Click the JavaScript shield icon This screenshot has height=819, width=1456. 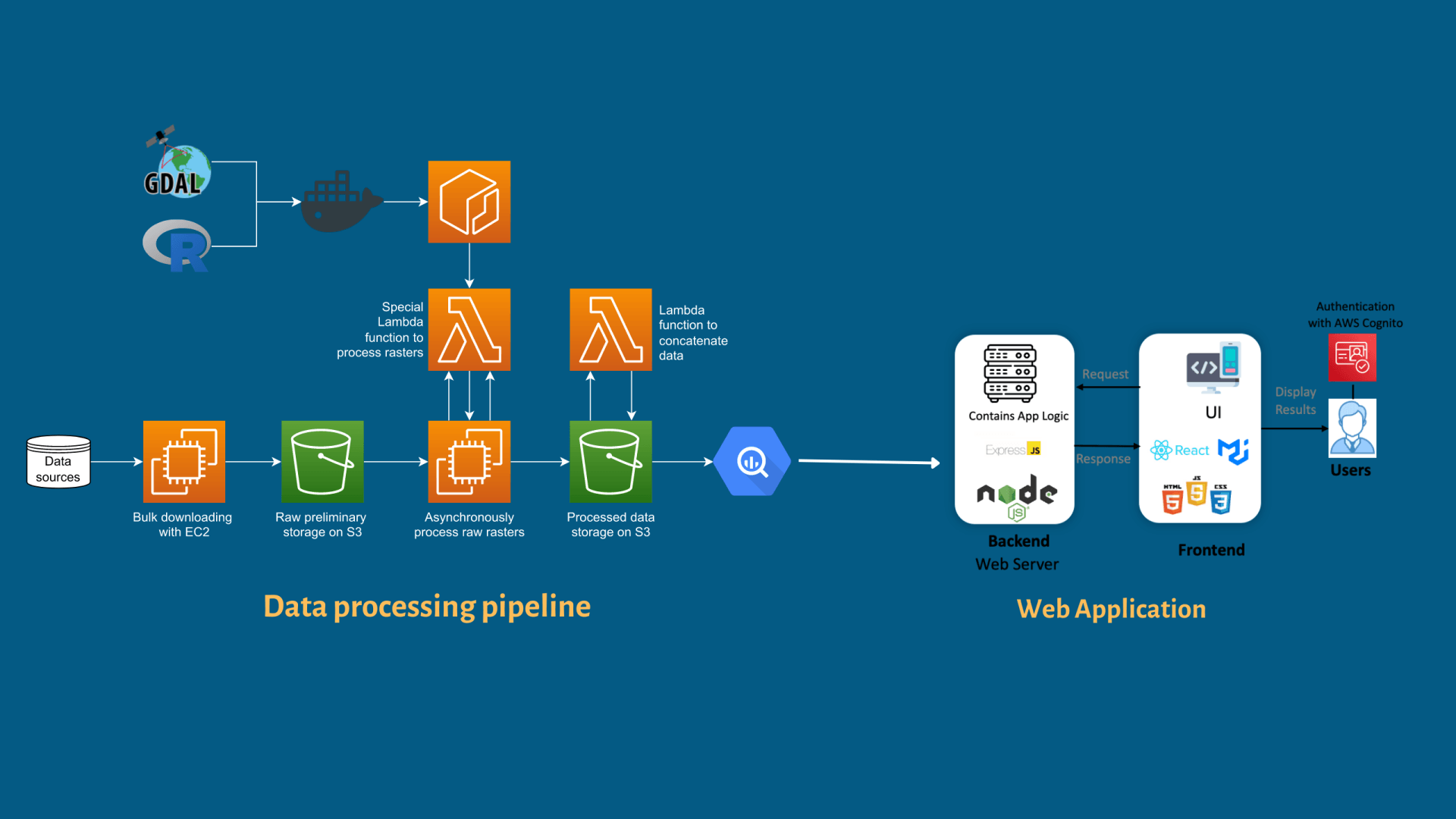[1197, 491]
